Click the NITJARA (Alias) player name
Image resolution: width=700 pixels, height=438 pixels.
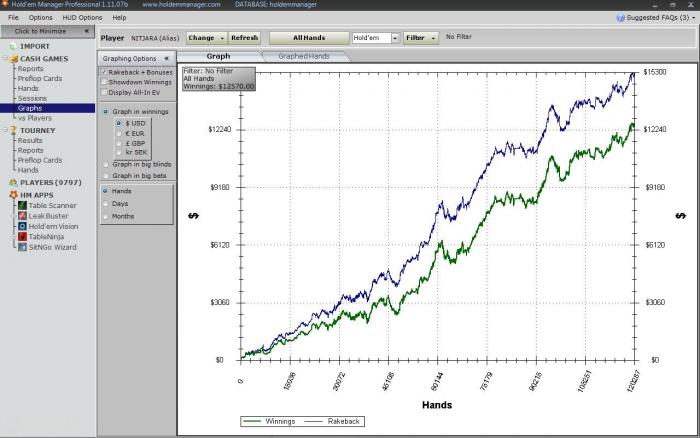(x=155, y=38)
